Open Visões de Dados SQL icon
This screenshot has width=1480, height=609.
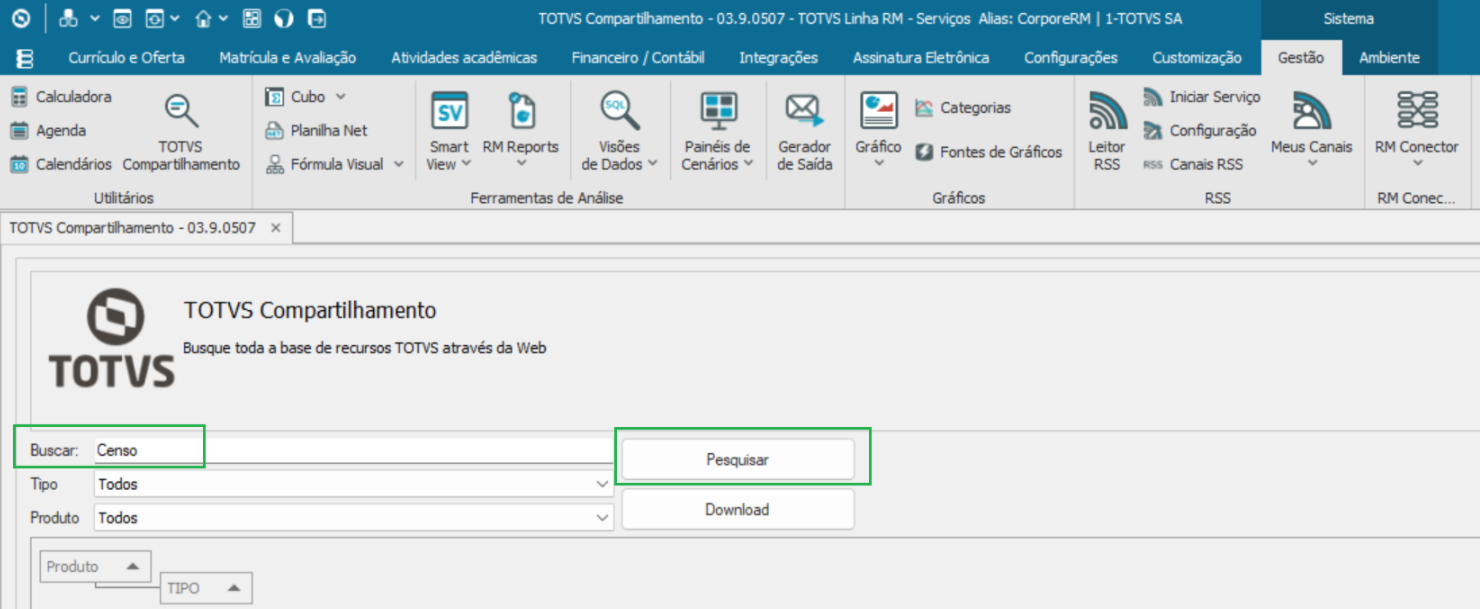click(x=619, y=111)
